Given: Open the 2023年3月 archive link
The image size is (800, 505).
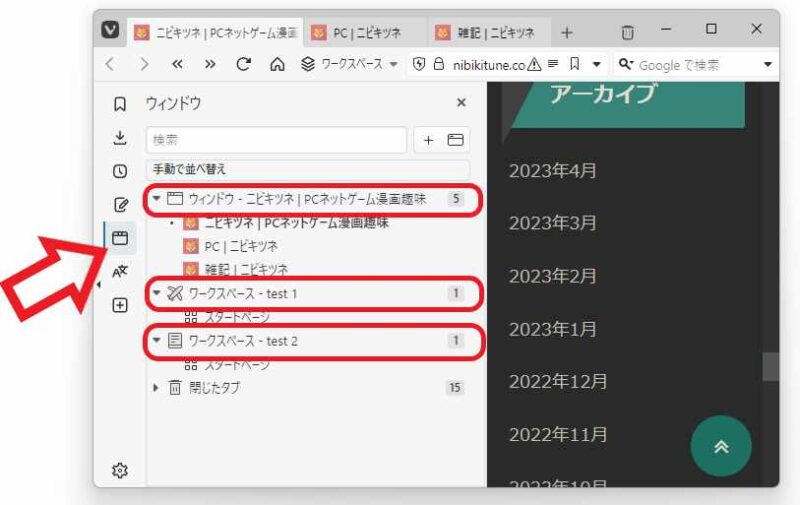Looking at the screenshot, I should click(553, 223).
